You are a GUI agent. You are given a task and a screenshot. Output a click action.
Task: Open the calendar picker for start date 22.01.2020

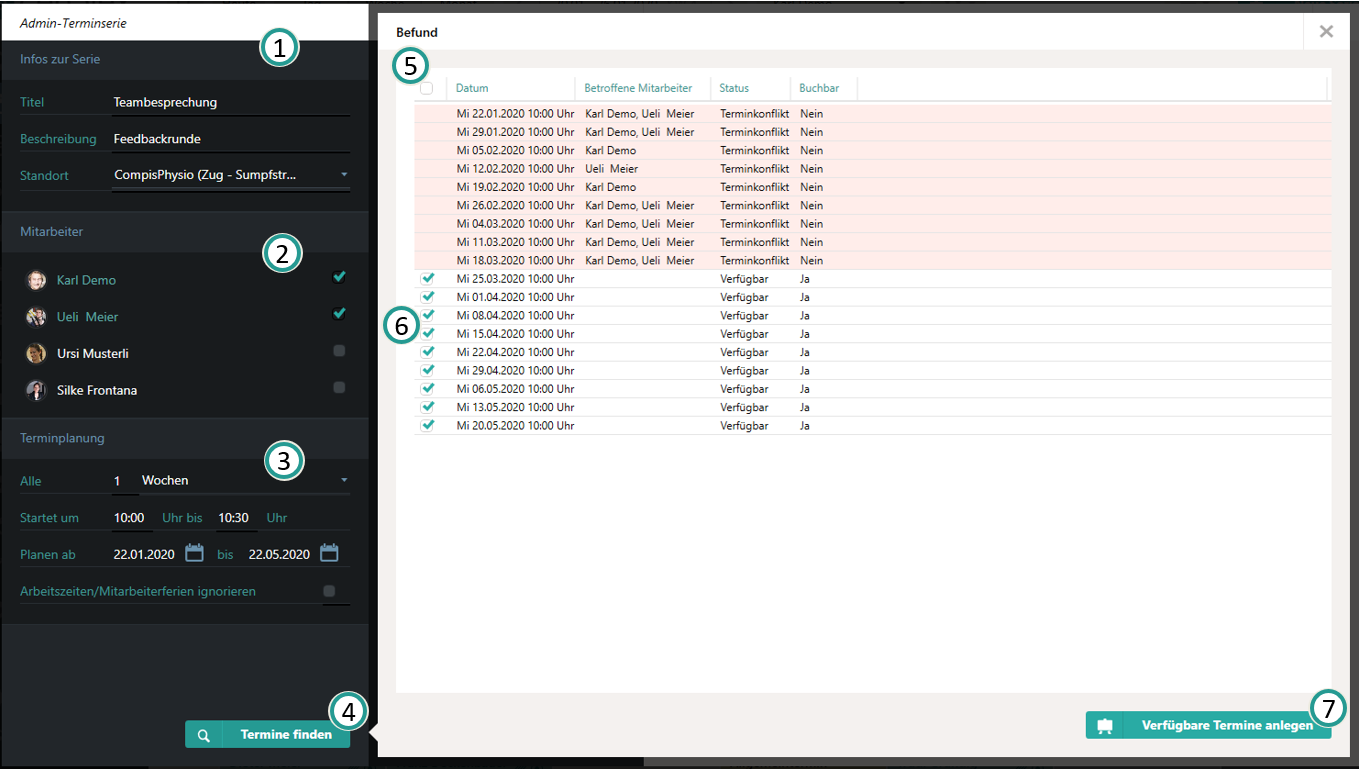click(x=195, y=553)
